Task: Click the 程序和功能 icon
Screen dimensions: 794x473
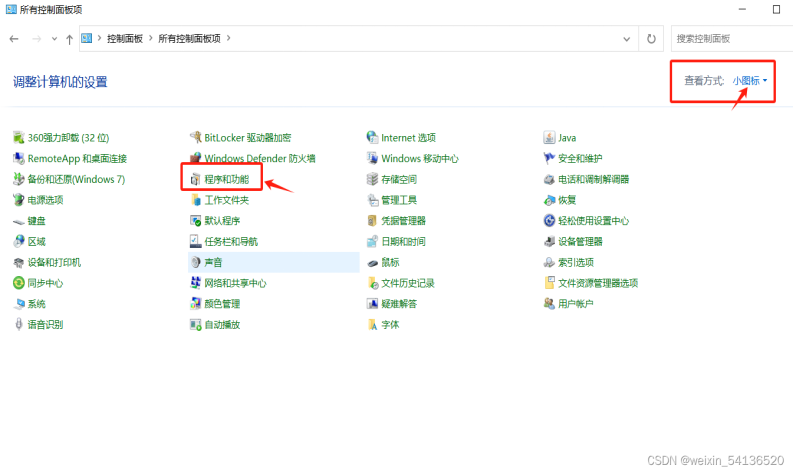Action: click(x=195, y=179)
